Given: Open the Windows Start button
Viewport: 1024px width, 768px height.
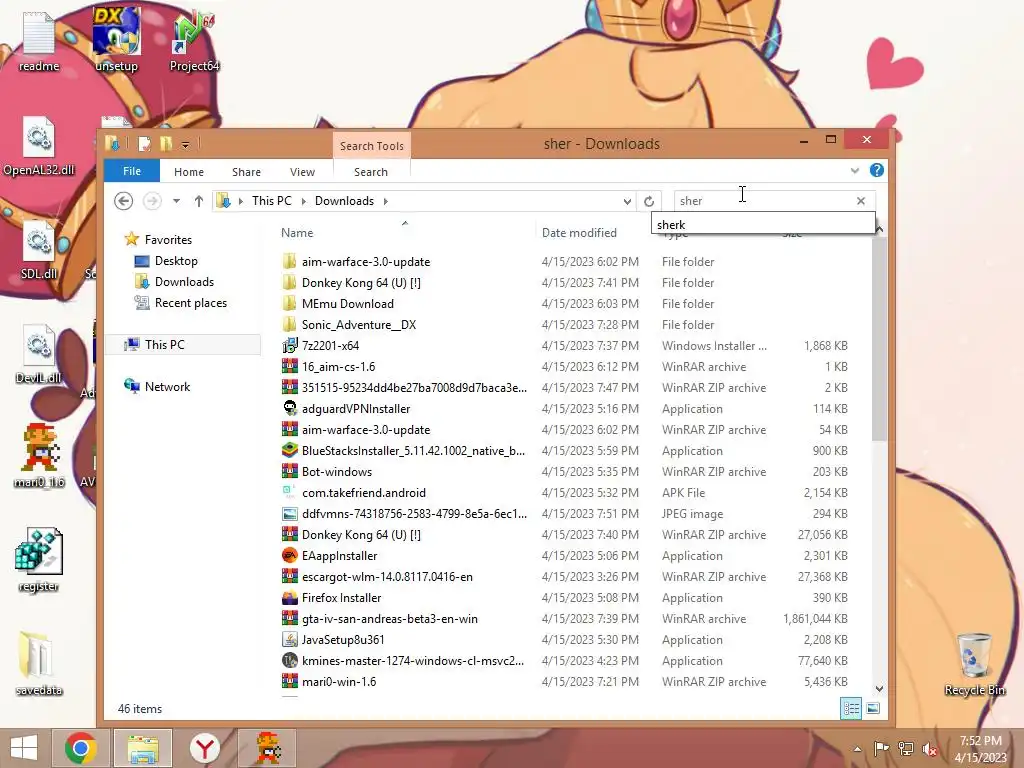Looking at the screenshot, I should click(24, 748).
